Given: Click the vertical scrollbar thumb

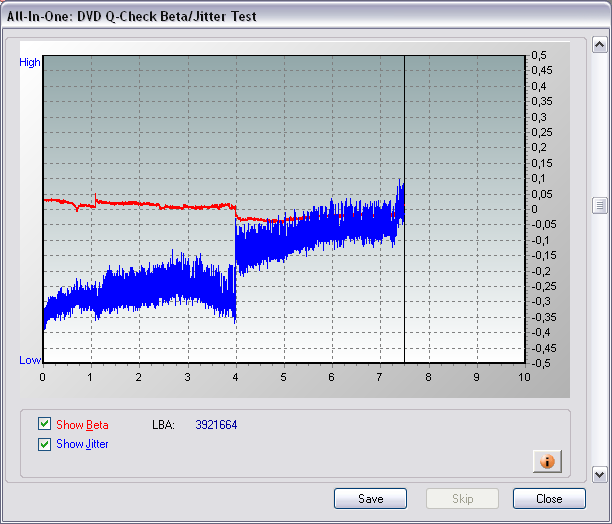Looking at the screenshot, I should click(600, 205).
